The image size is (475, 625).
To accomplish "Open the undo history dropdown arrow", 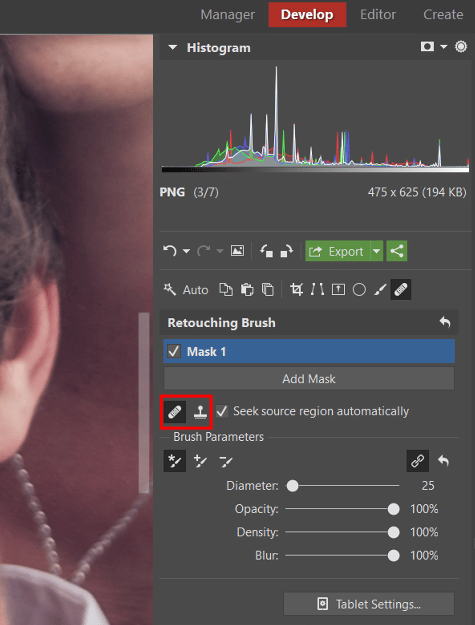I will click(x=186, y=251).
